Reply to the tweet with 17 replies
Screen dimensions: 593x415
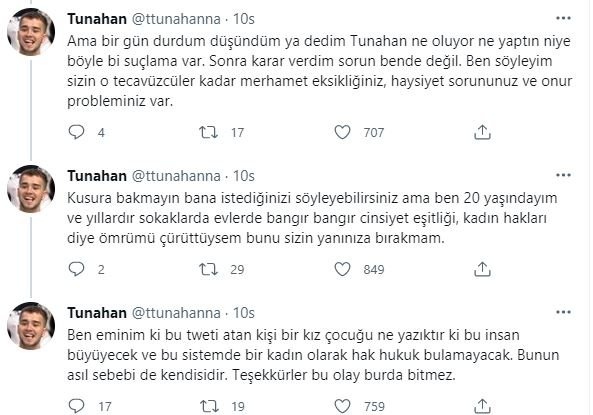pos(76,406)
